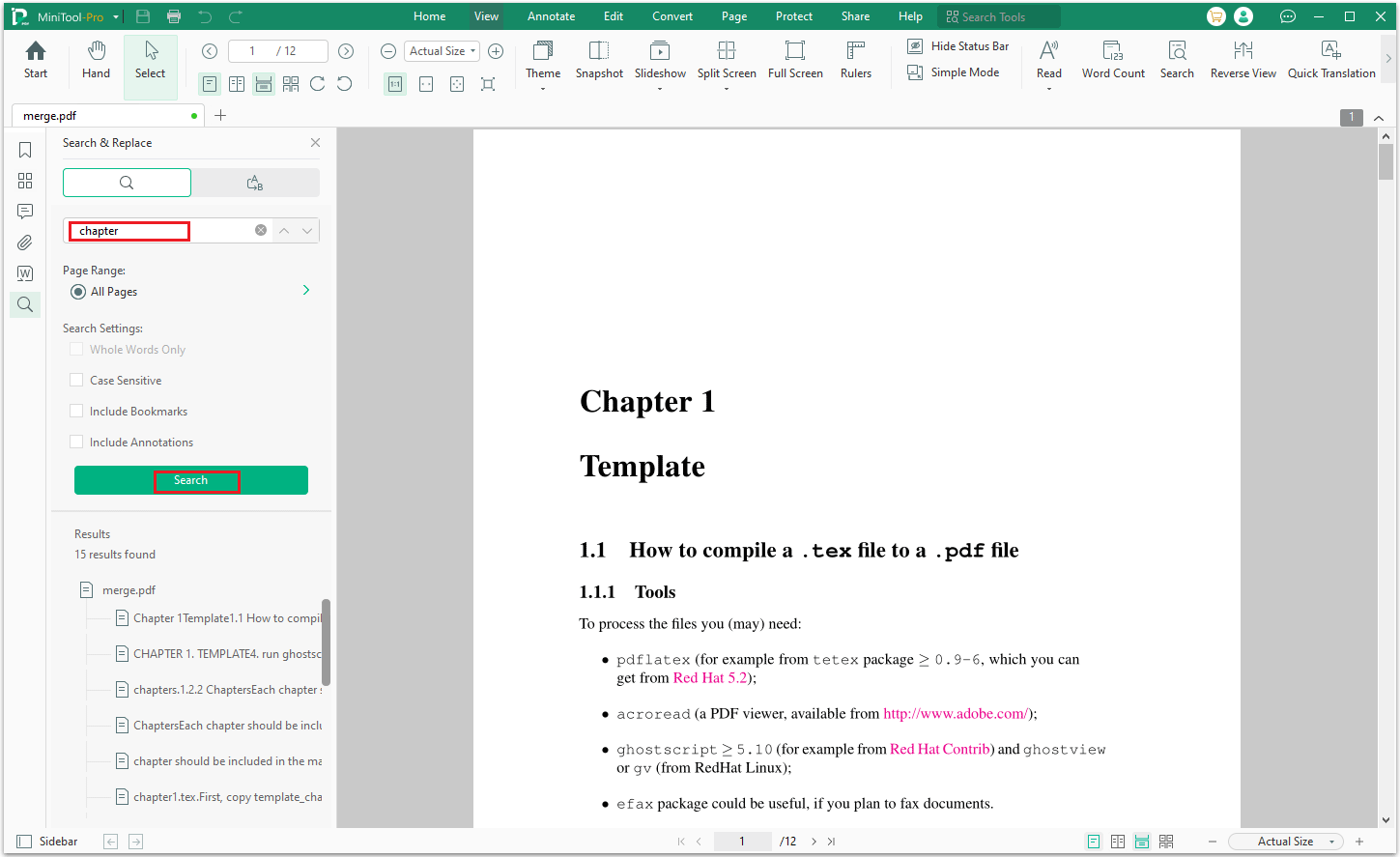Select the All Pages radio button
Image resolution: width=1400 pixels, height=857 pixels.
[78, 292]
